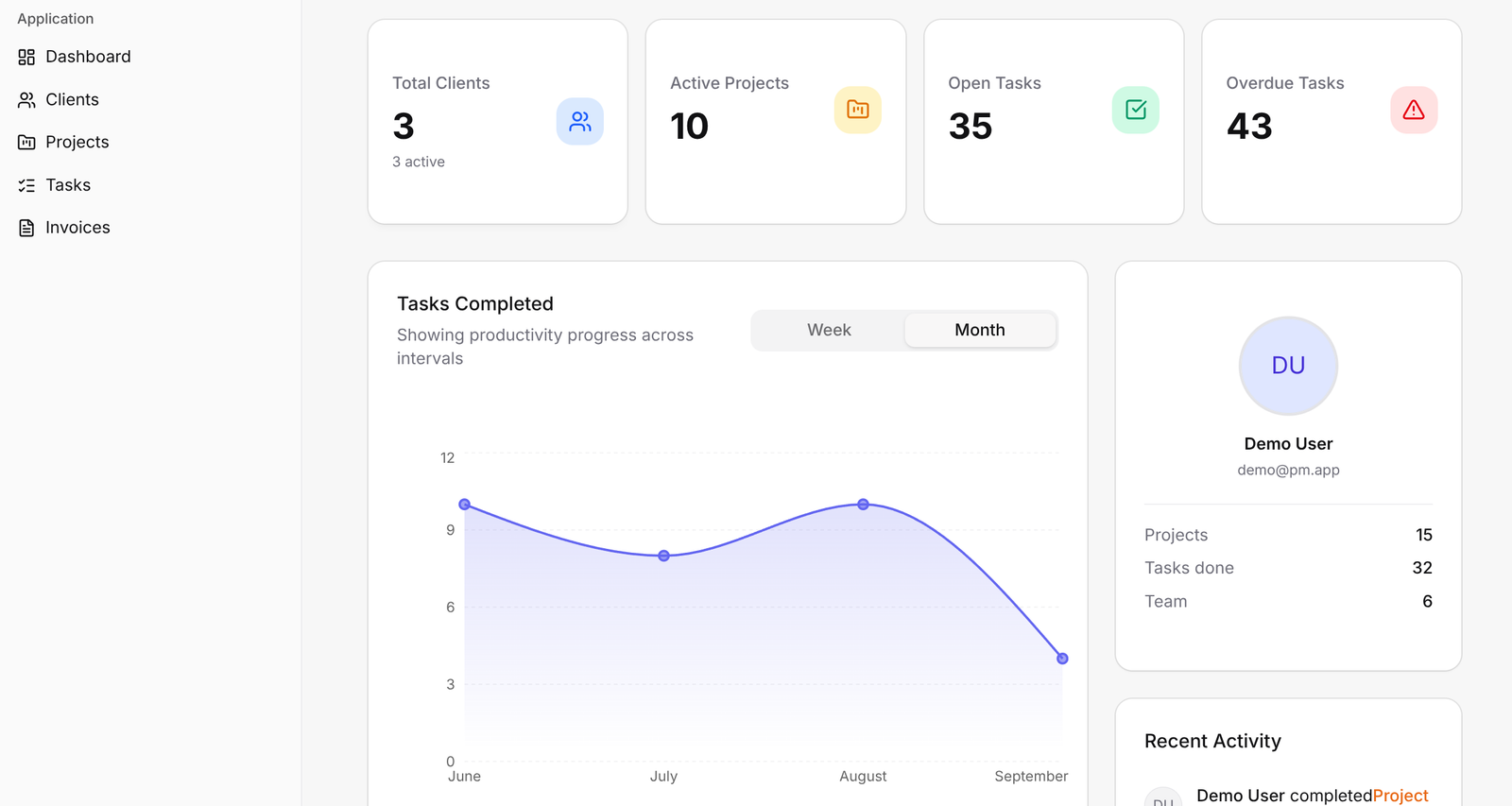This screenshot has width=1512, height=806.
Task: Click the Invoices document icon in sidebar
Action: [x=26, y=228]
